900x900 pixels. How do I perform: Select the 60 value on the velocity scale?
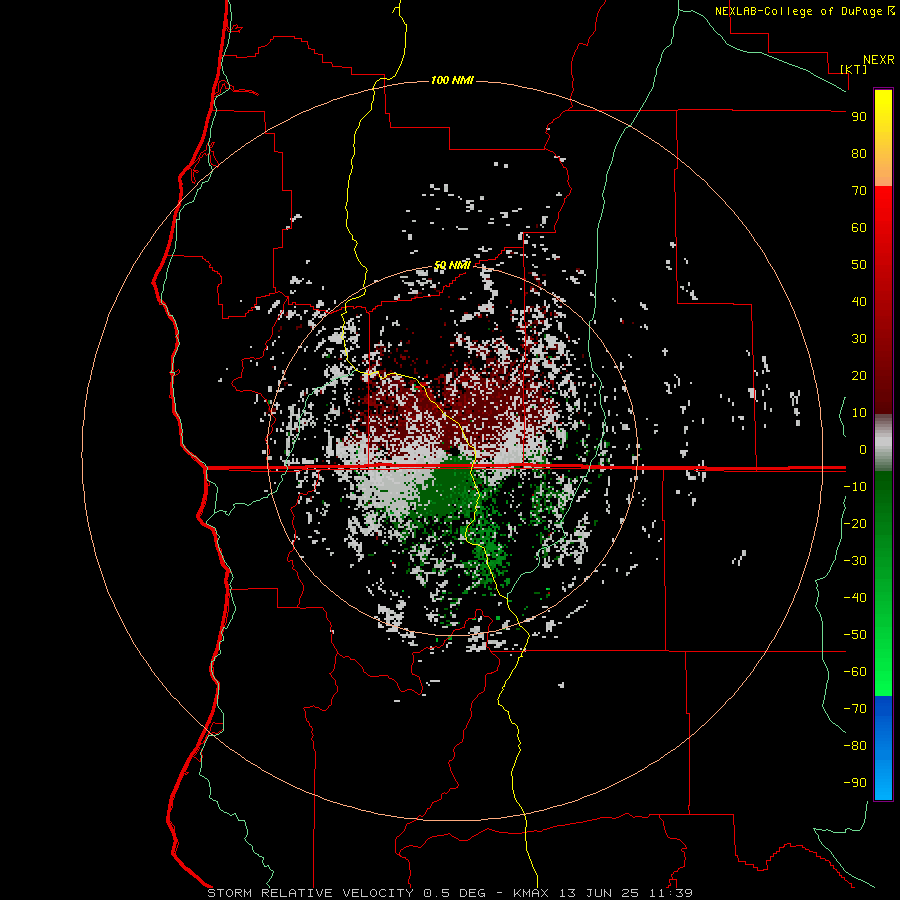click(859, 227)
